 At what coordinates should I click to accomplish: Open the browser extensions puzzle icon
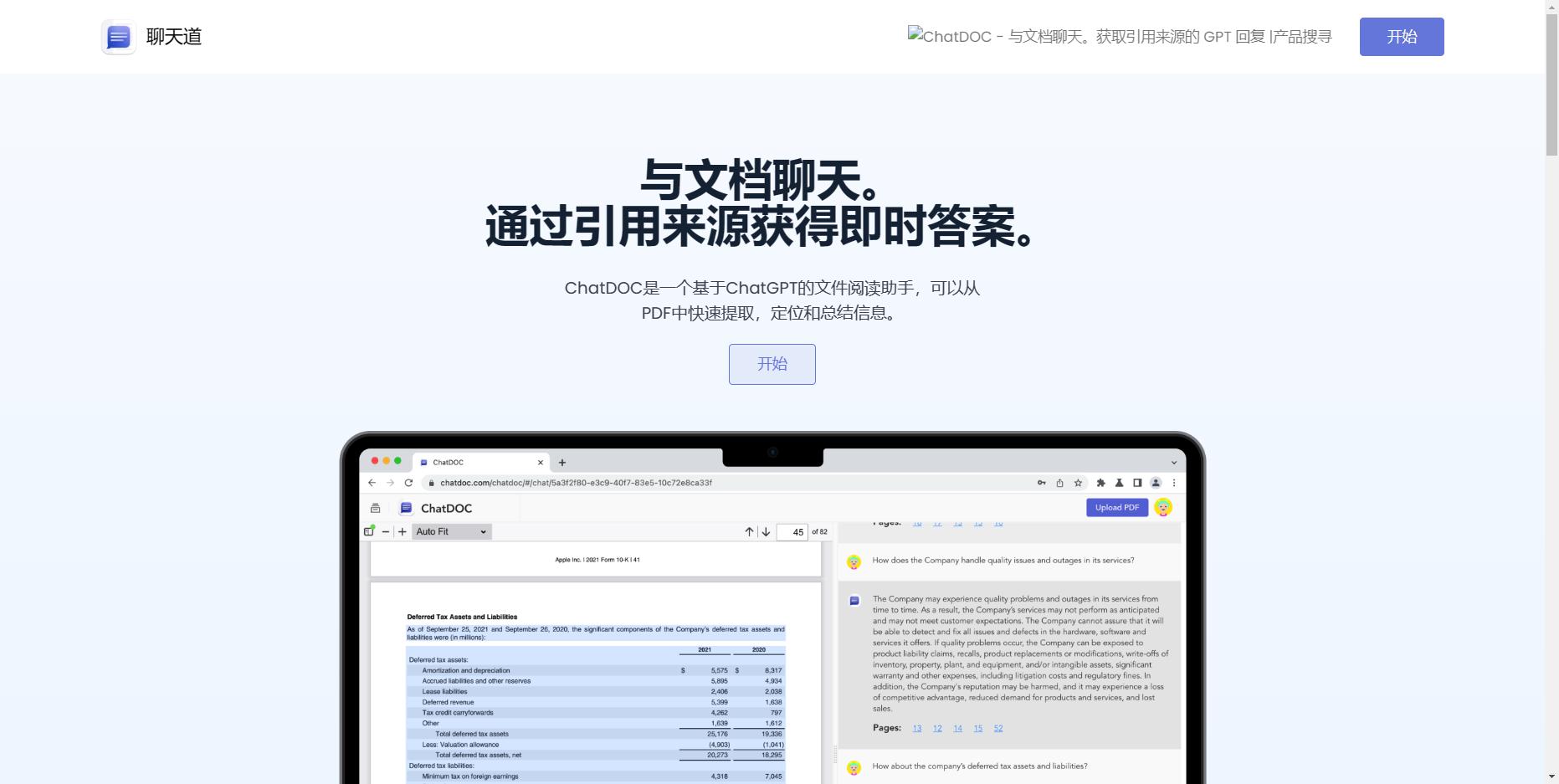tap(1101, 483)
